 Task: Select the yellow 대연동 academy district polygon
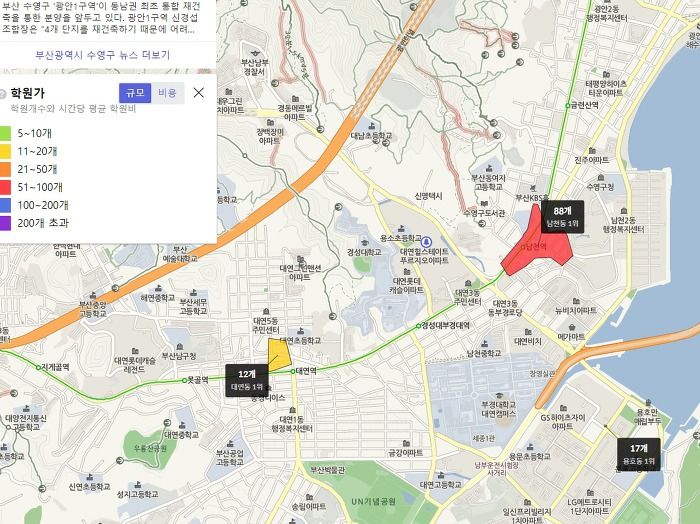tap(279, 355)
